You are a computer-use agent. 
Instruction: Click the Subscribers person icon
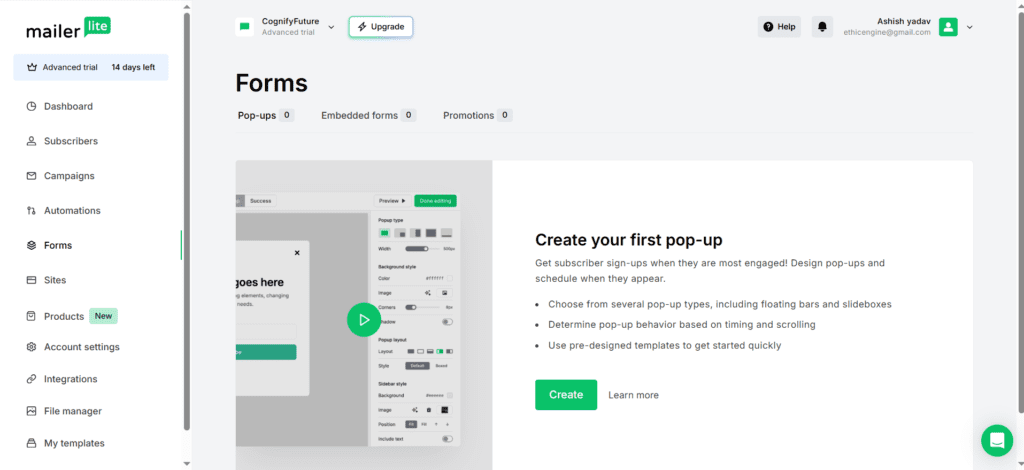click(31, 141)
